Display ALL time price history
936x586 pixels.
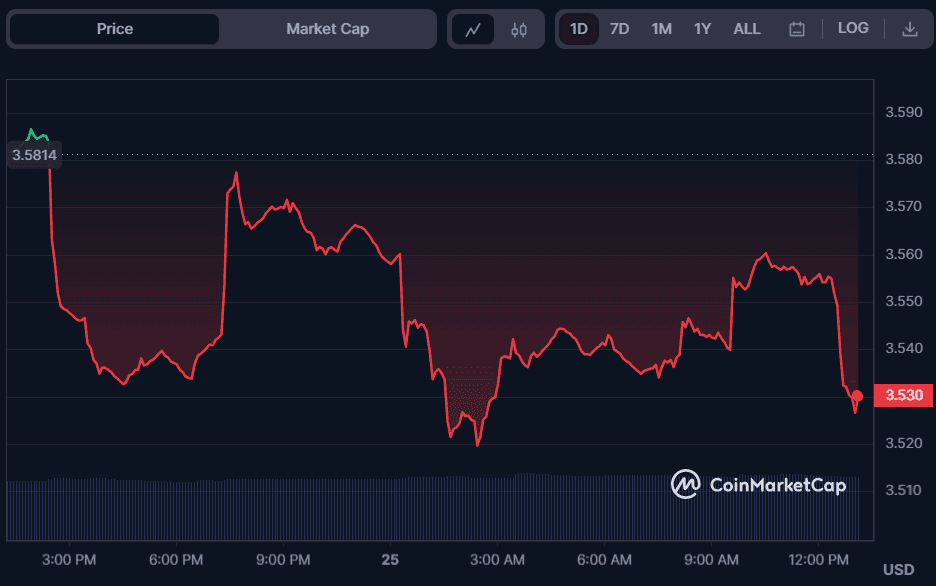(x=747, y=29)
